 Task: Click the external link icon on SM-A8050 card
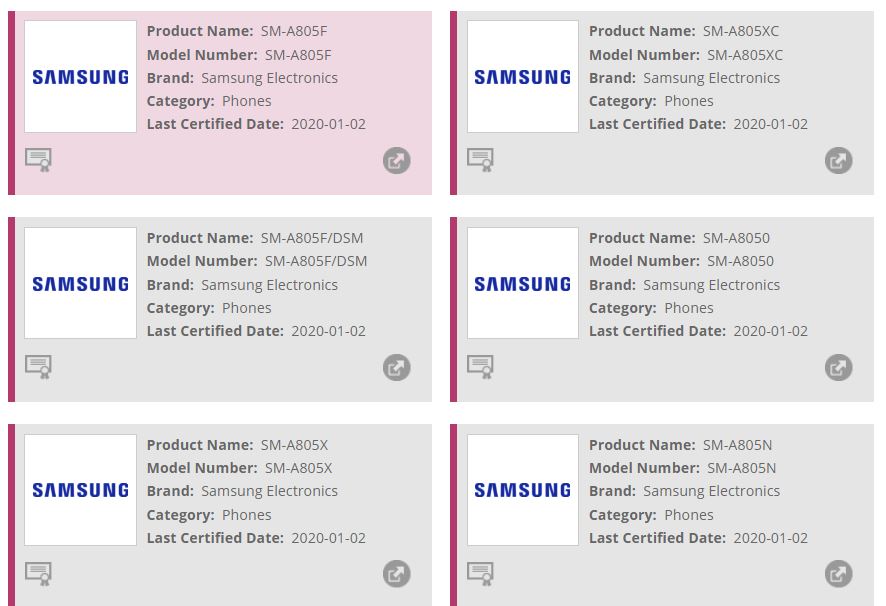click(x=838, y=367)
